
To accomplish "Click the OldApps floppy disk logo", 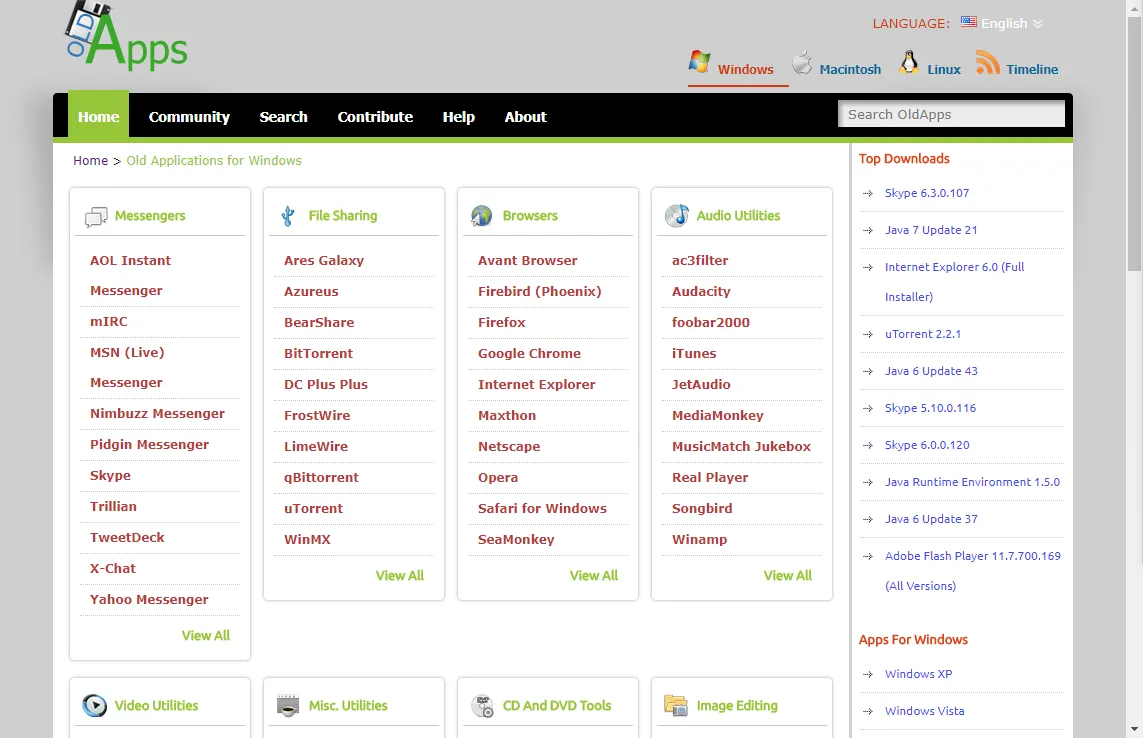I will 125,35.
